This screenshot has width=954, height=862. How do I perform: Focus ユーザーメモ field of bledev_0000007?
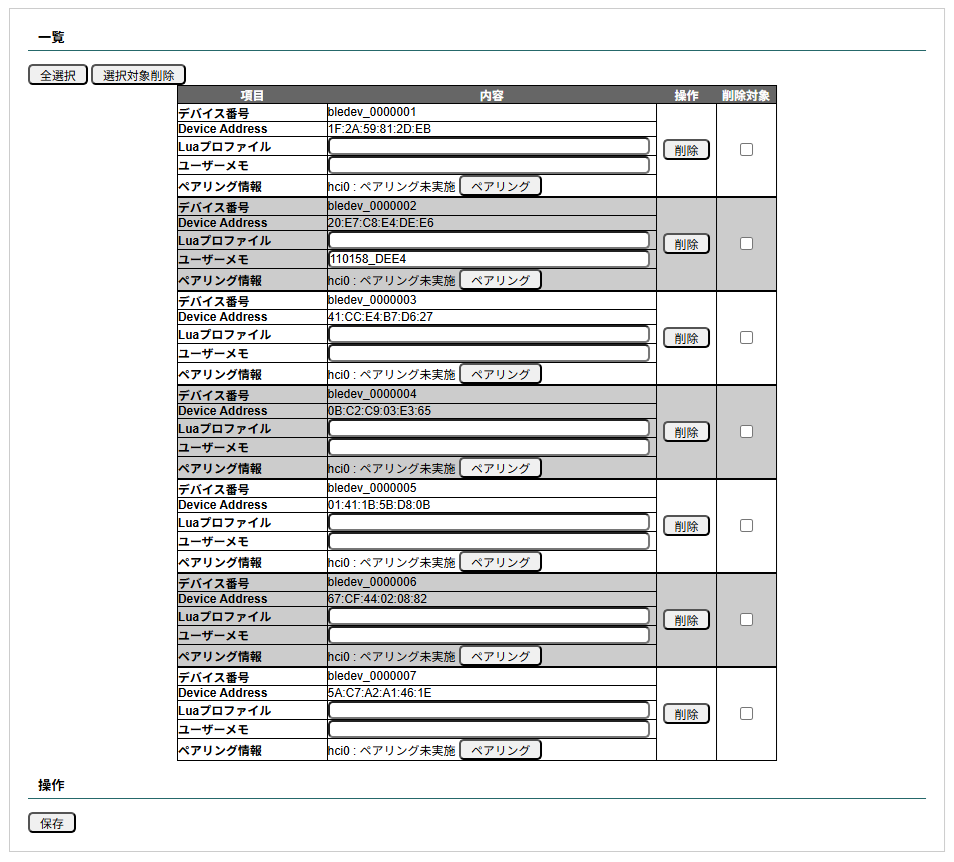point(489,729)
